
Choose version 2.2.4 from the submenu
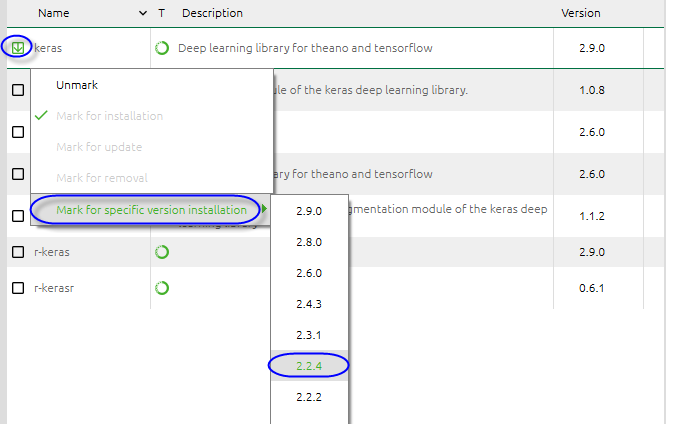click(x=309, y=366)
